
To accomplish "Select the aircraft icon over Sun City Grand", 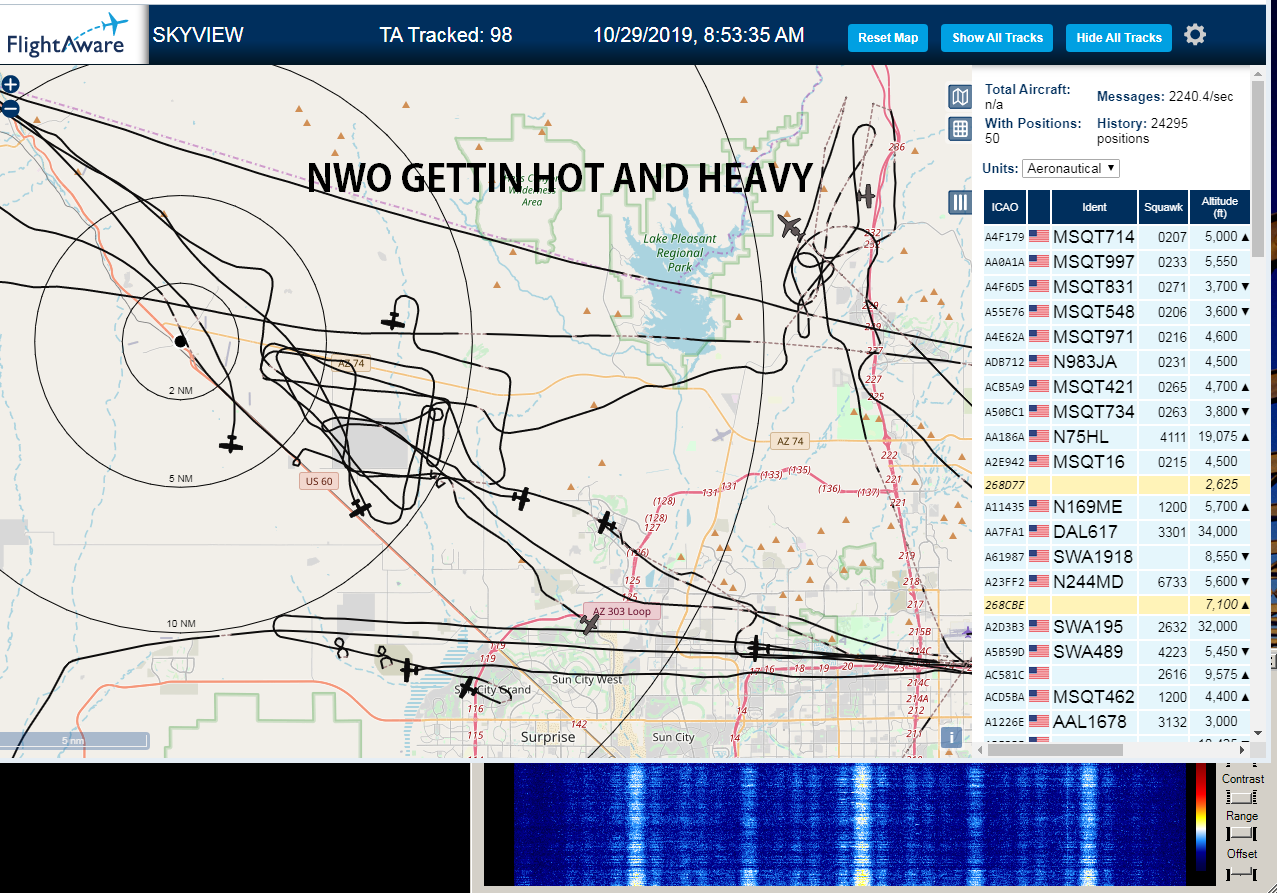I will point(468,688).
